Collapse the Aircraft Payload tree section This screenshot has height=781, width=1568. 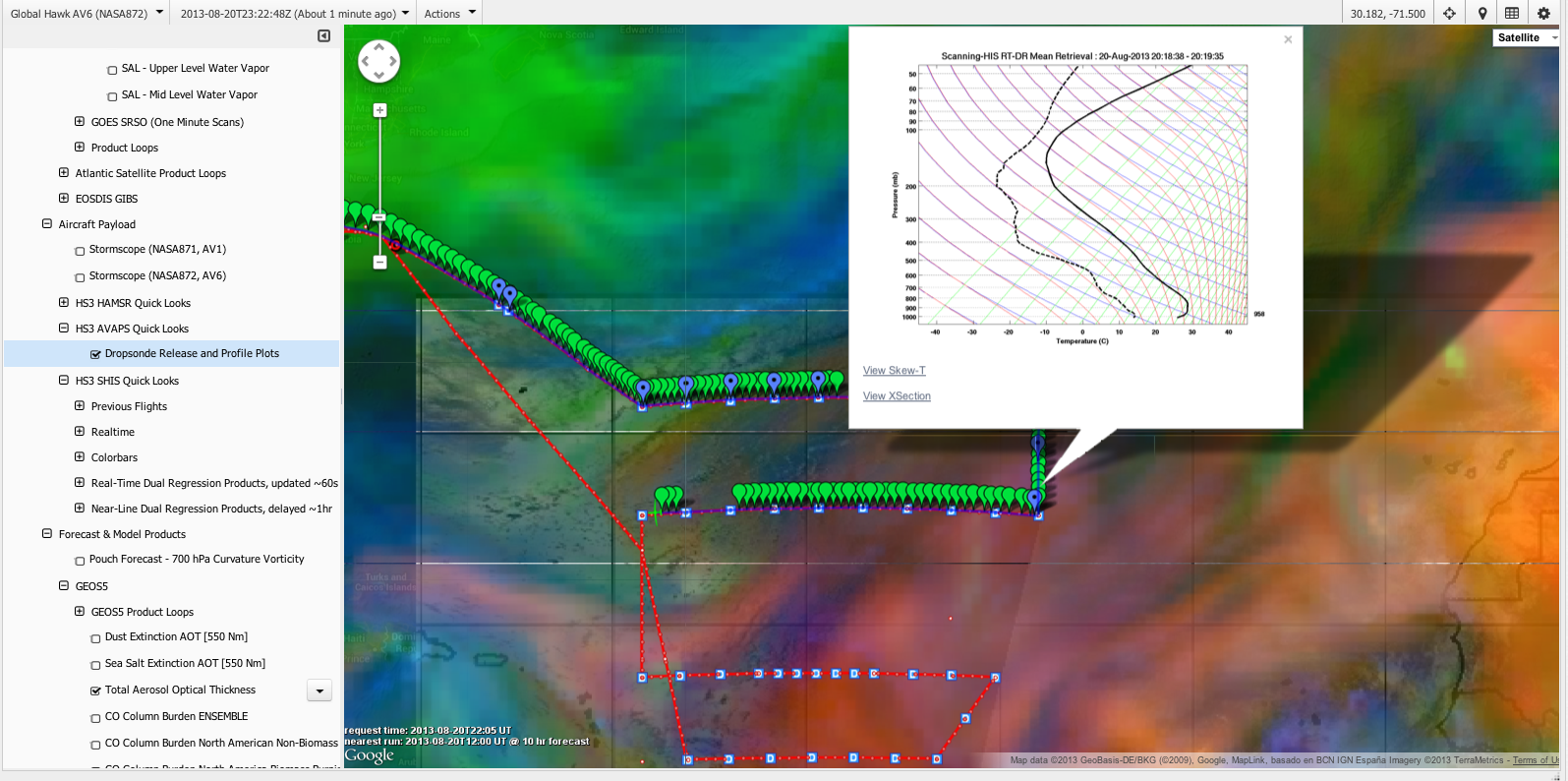pyautogui.click(x=46, y=224)
